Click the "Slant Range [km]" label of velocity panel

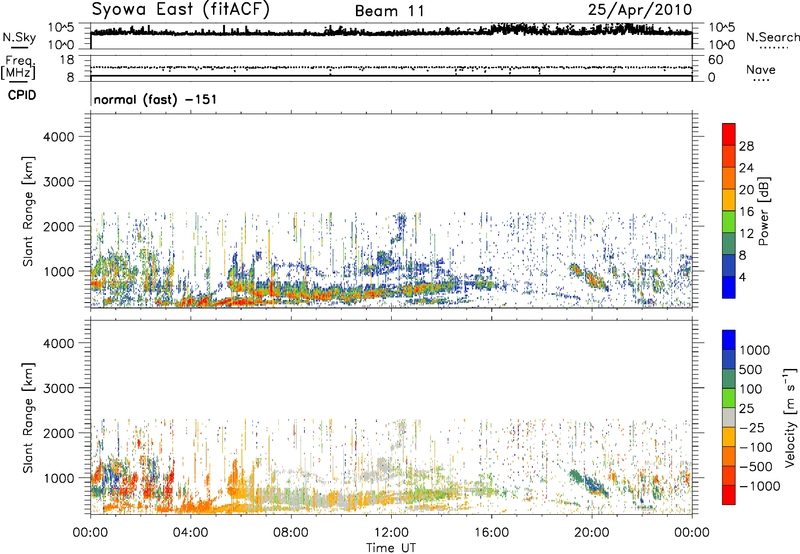tap(28, 417)
